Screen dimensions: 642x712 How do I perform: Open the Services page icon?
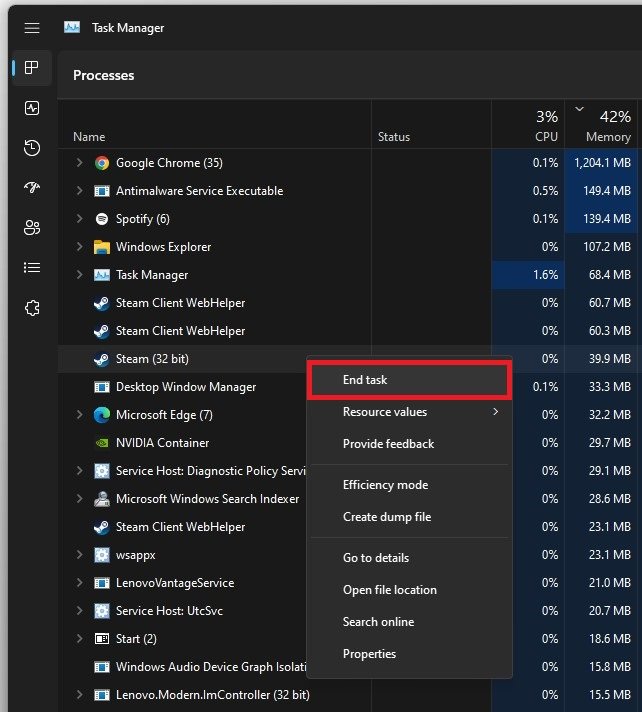tap(32, 308)
